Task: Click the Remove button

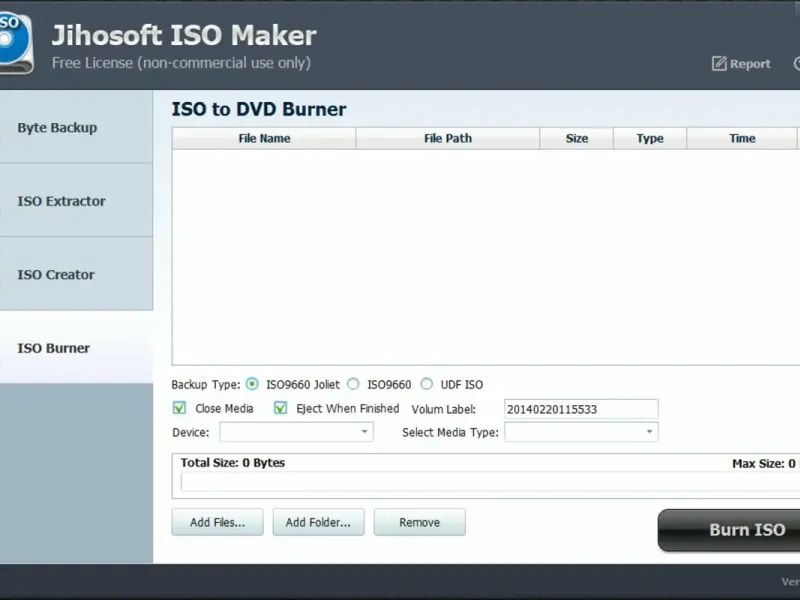Action: pyautogui.click(x=419, y=522)
